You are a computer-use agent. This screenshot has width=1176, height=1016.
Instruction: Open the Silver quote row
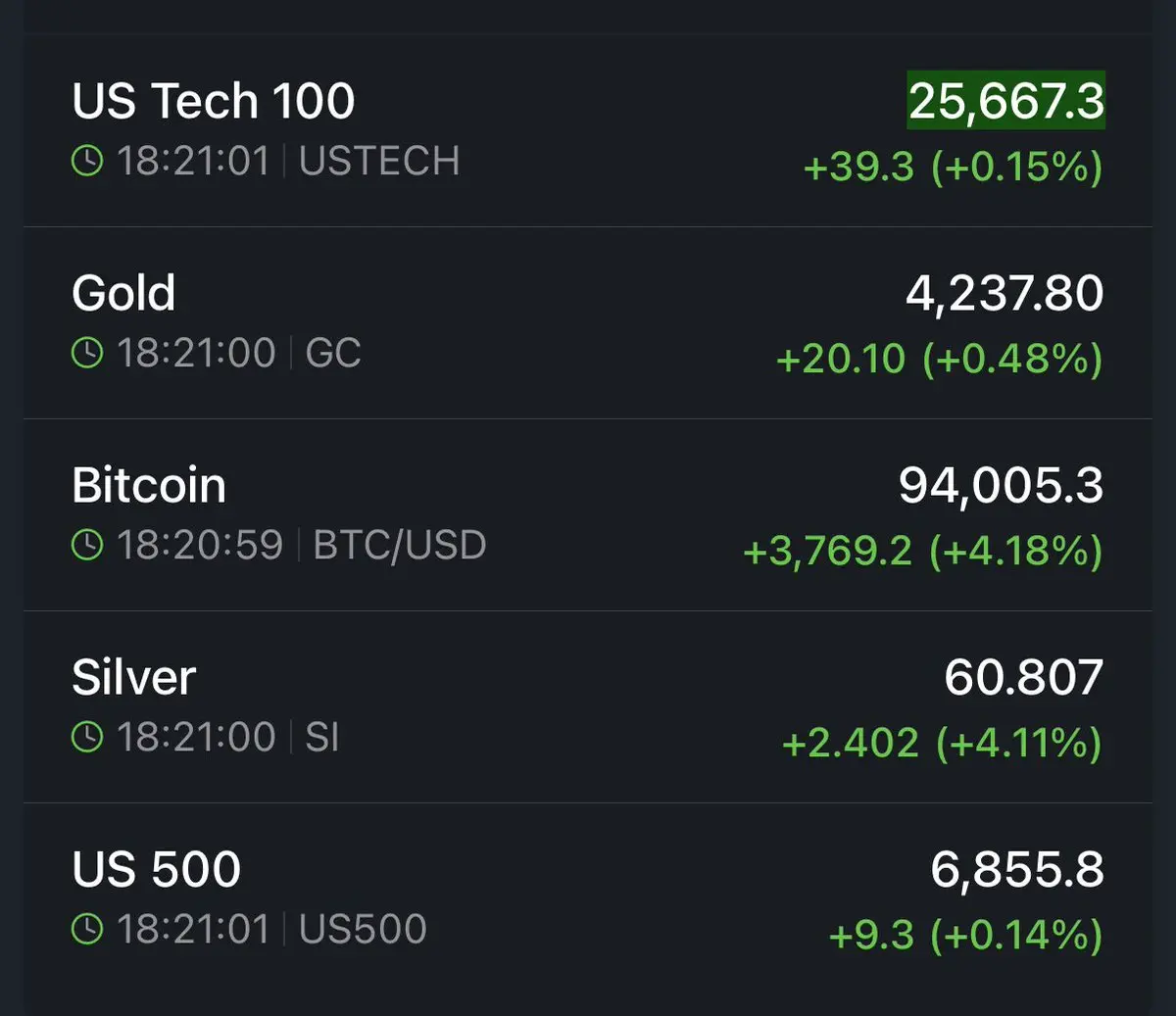click(x=588, y=707)
